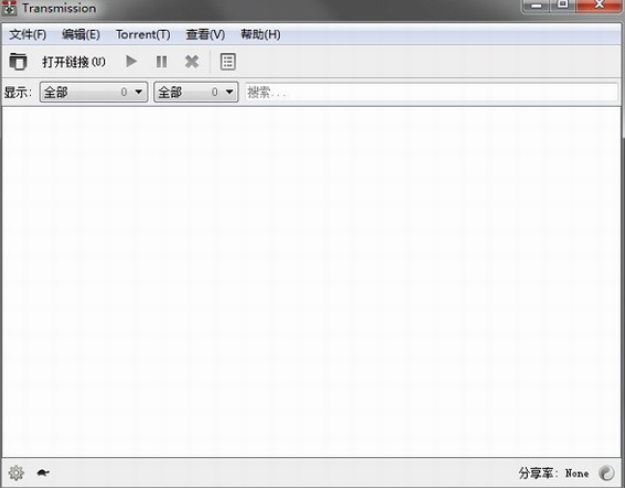
Task: Open the 编辑(E) menu
Action: pyautogui.click(x=81, y=34)
